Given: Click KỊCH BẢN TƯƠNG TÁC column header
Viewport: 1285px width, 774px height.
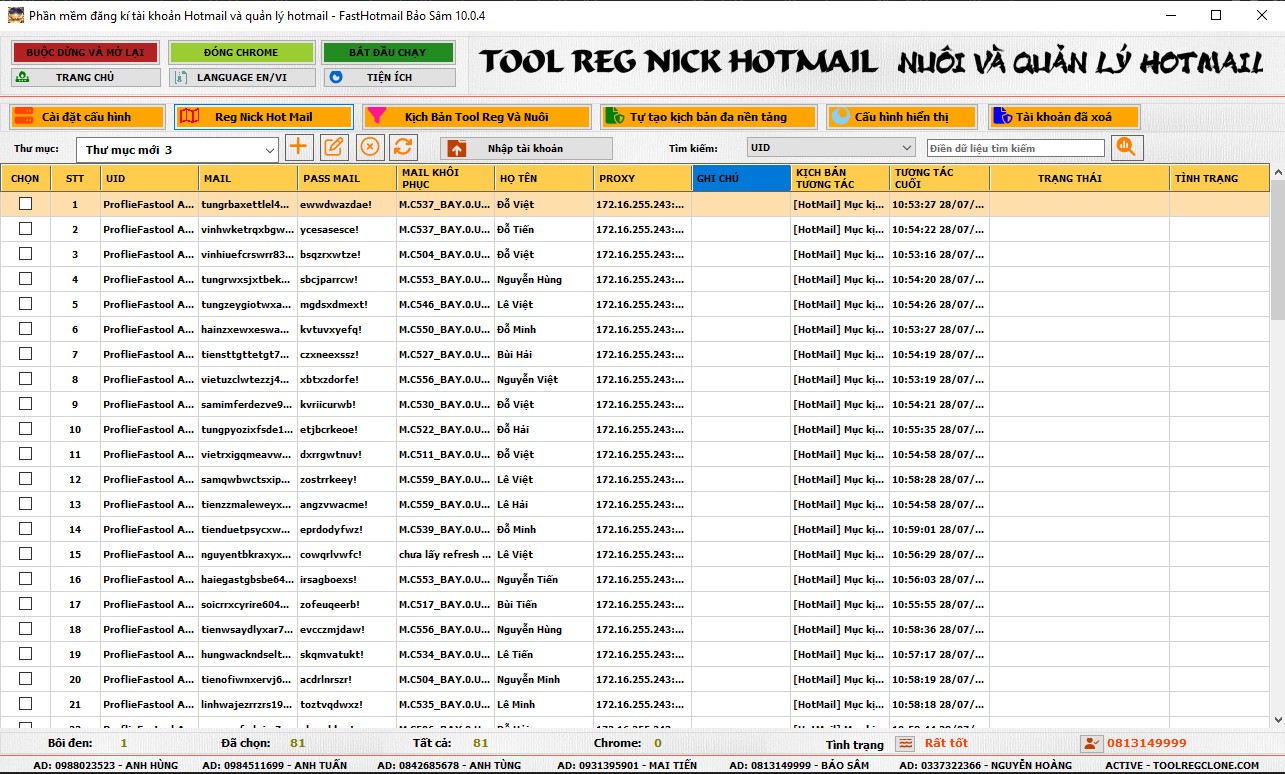Looking at the screenshot, I should point(840,178).
